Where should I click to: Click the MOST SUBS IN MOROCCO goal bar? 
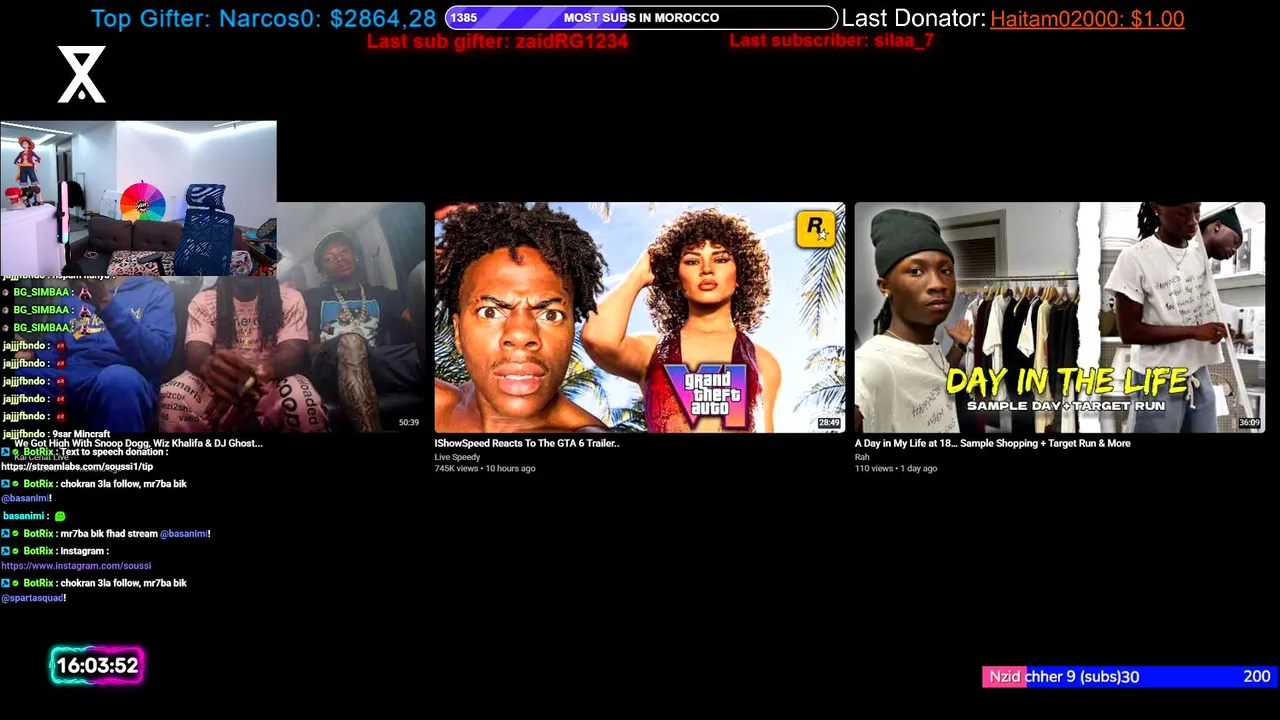click(x=641, y=18)
